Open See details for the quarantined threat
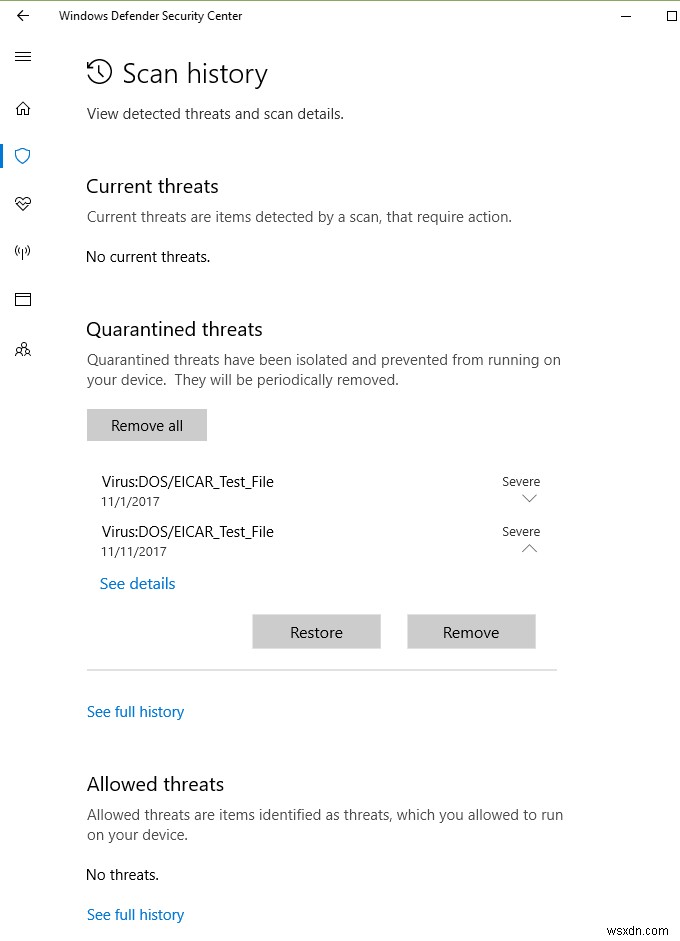680x941 pixels. click(137, 583)
